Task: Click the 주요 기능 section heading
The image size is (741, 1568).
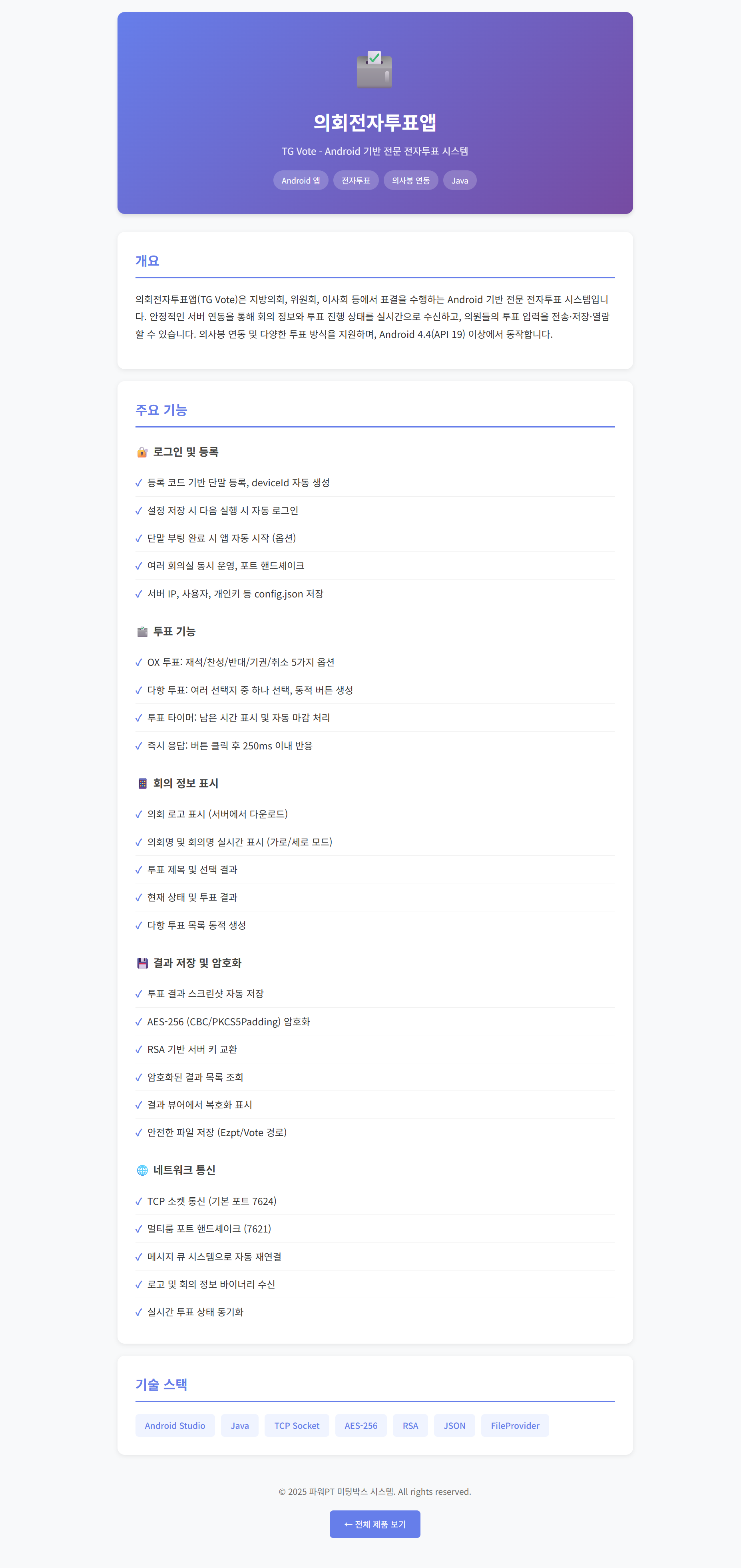Action: tap(161, 409)
